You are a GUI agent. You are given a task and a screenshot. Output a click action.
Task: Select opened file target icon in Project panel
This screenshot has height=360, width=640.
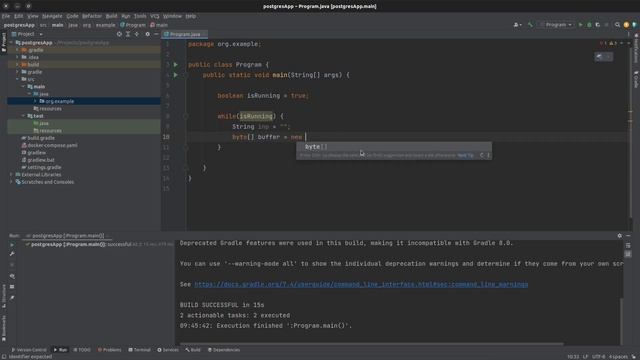tap(119, 34)
